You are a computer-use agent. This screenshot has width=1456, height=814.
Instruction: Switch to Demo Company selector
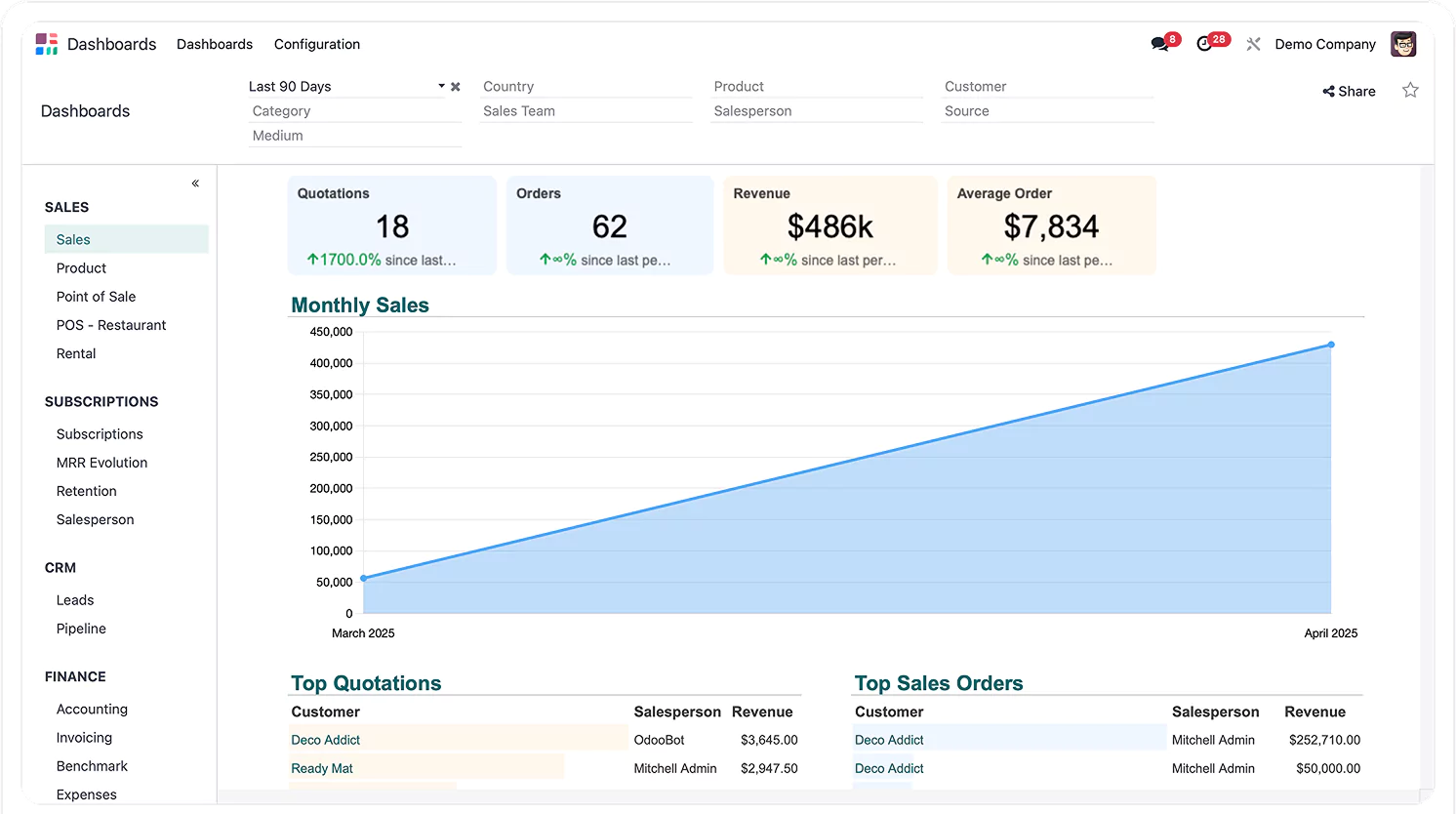[x=1324, y=44]
